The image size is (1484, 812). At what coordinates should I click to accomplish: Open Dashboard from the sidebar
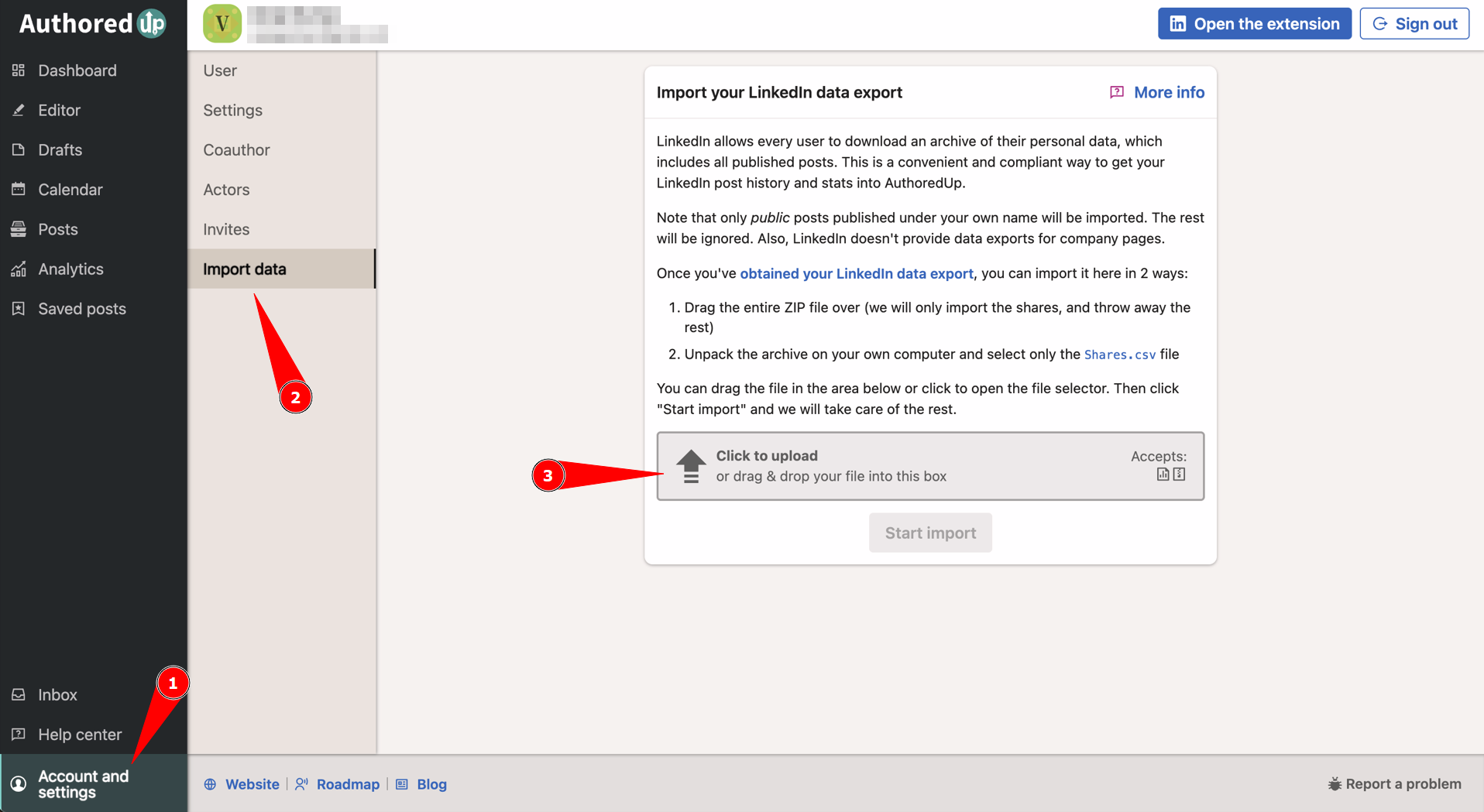(77, 70)
